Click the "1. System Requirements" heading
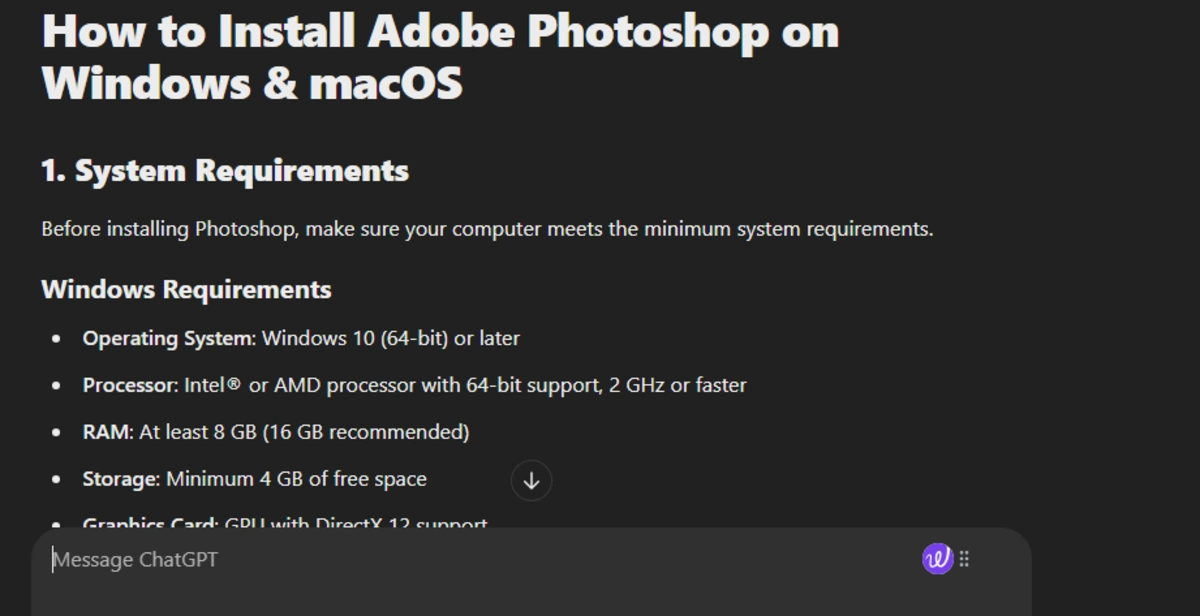The image size is (1200, 616). (x=225, y=171)
